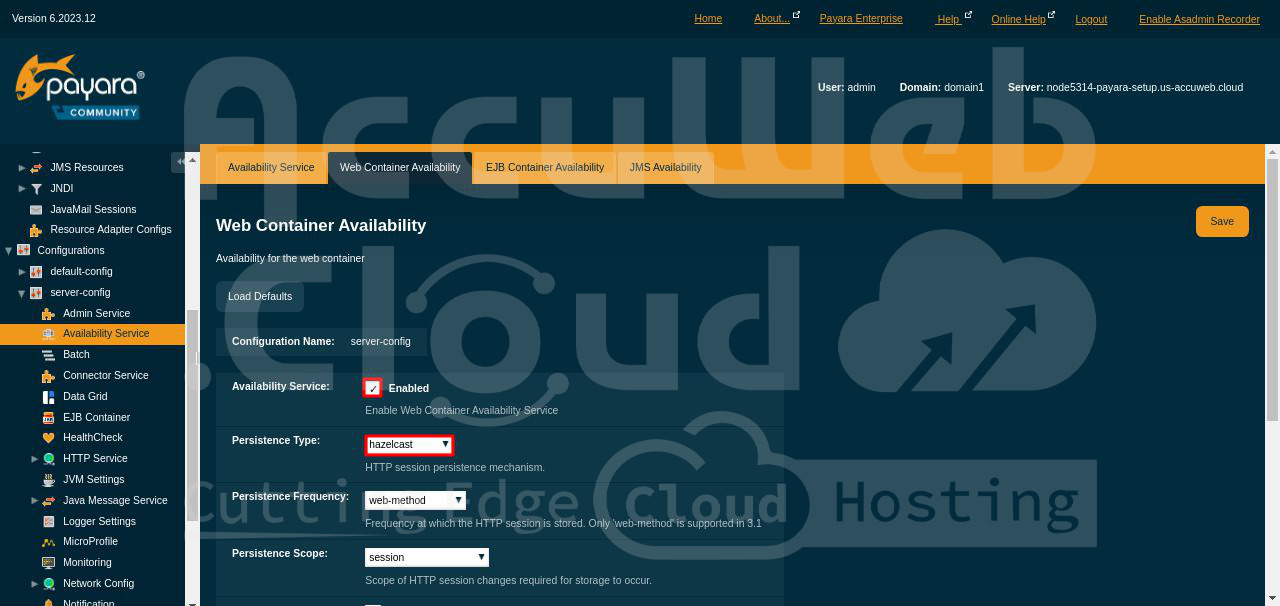
Task: Click the Save button
Action: click(x=1222, y=221)
